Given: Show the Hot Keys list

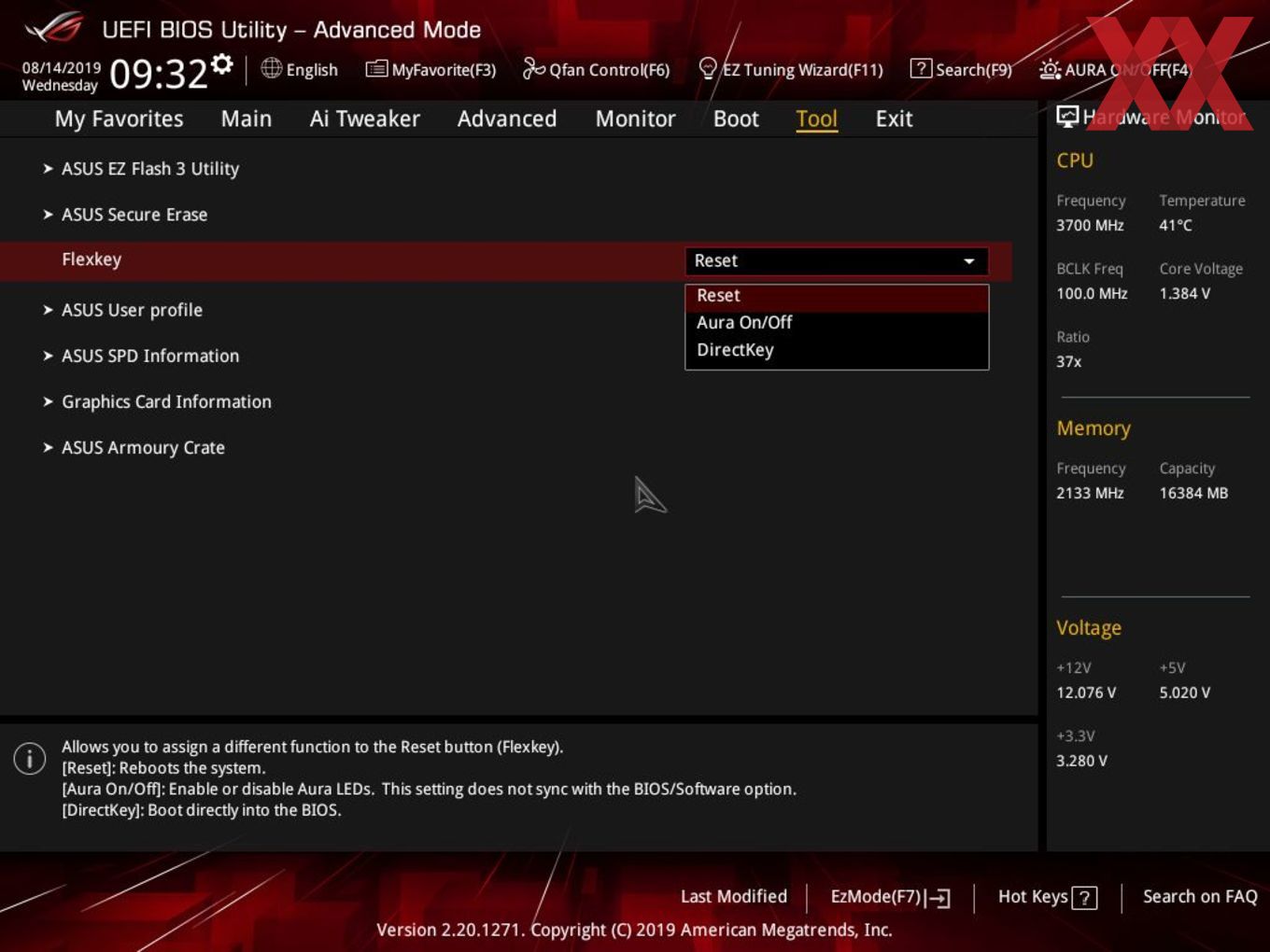Looking at the screenshot, I should [x=1033, y=897].
